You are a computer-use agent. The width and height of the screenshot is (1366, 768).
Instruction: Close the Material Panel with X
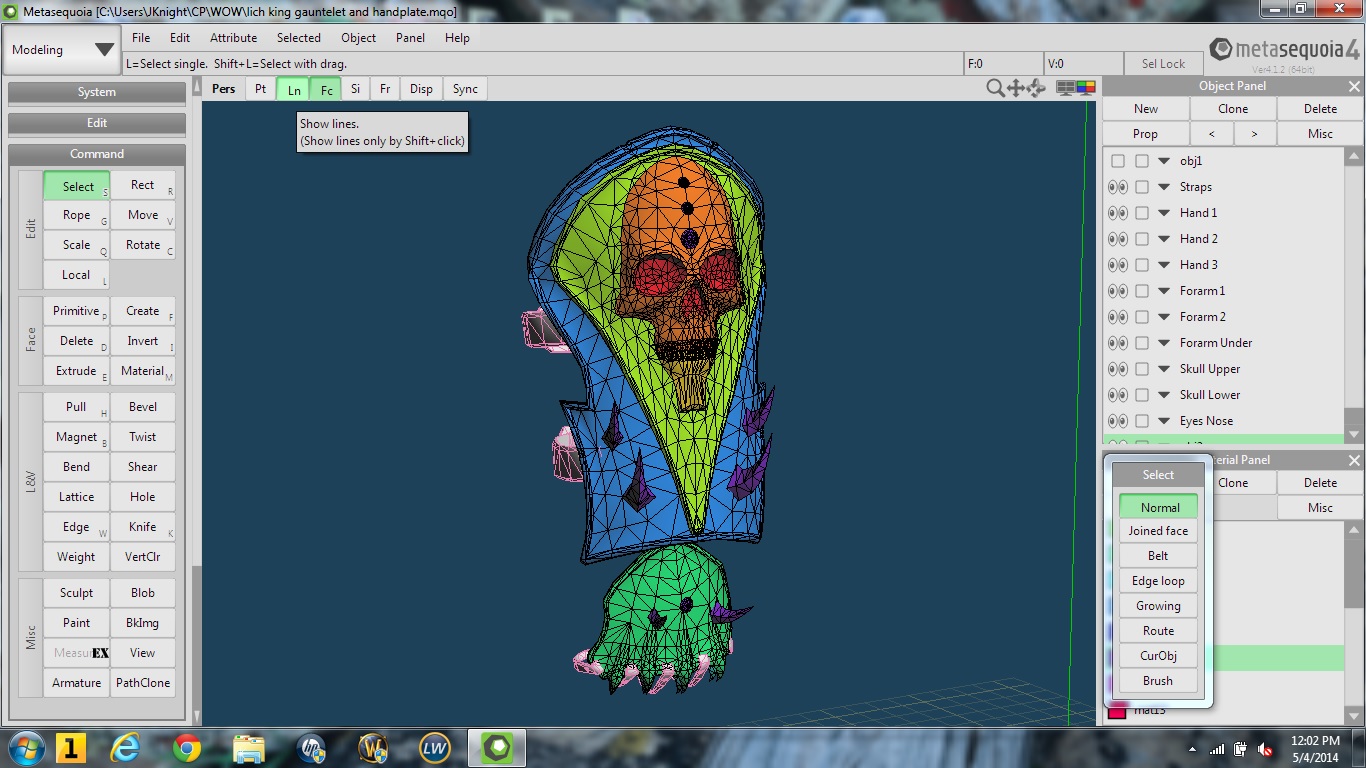tap(1354, 460)
